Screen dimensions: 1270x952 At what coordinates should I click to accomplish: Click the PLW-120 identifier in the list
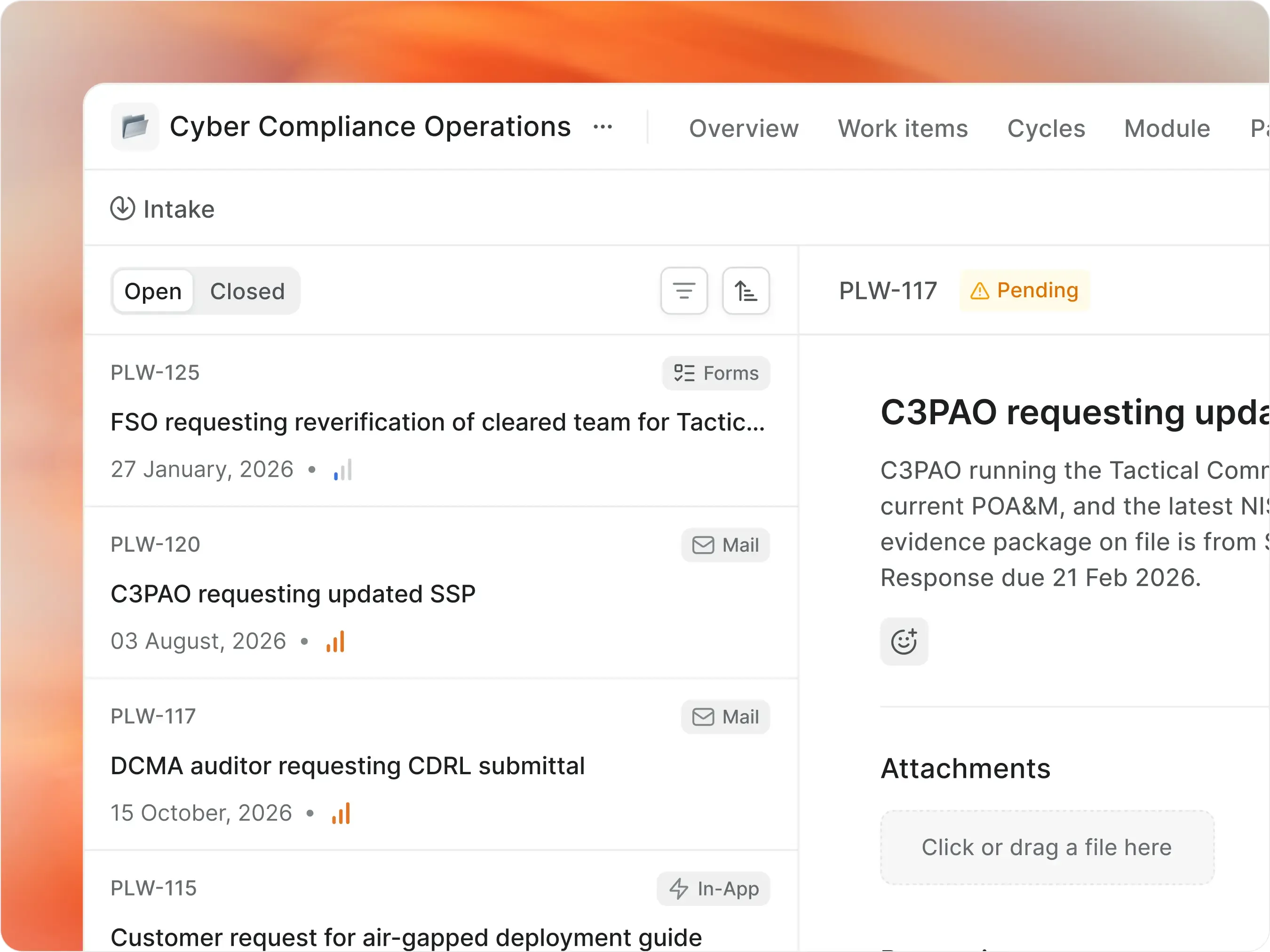pyautogui.click(x=155, y=544)
